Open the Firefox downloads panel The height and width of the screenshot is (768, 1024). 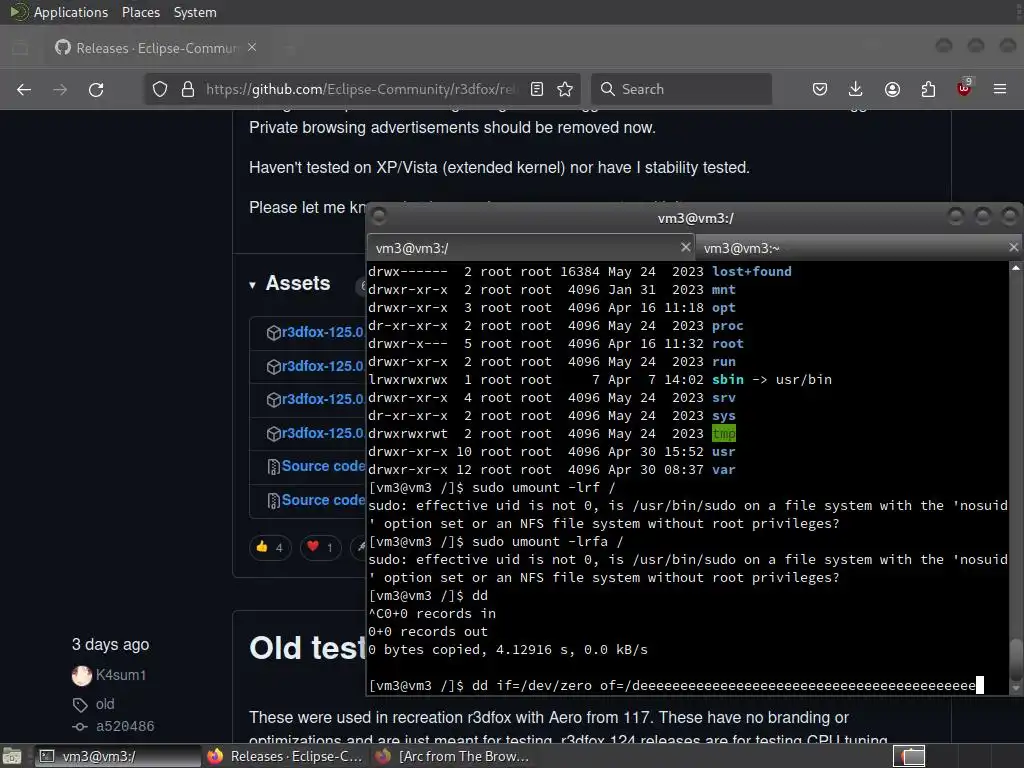[x=856, y=89]
